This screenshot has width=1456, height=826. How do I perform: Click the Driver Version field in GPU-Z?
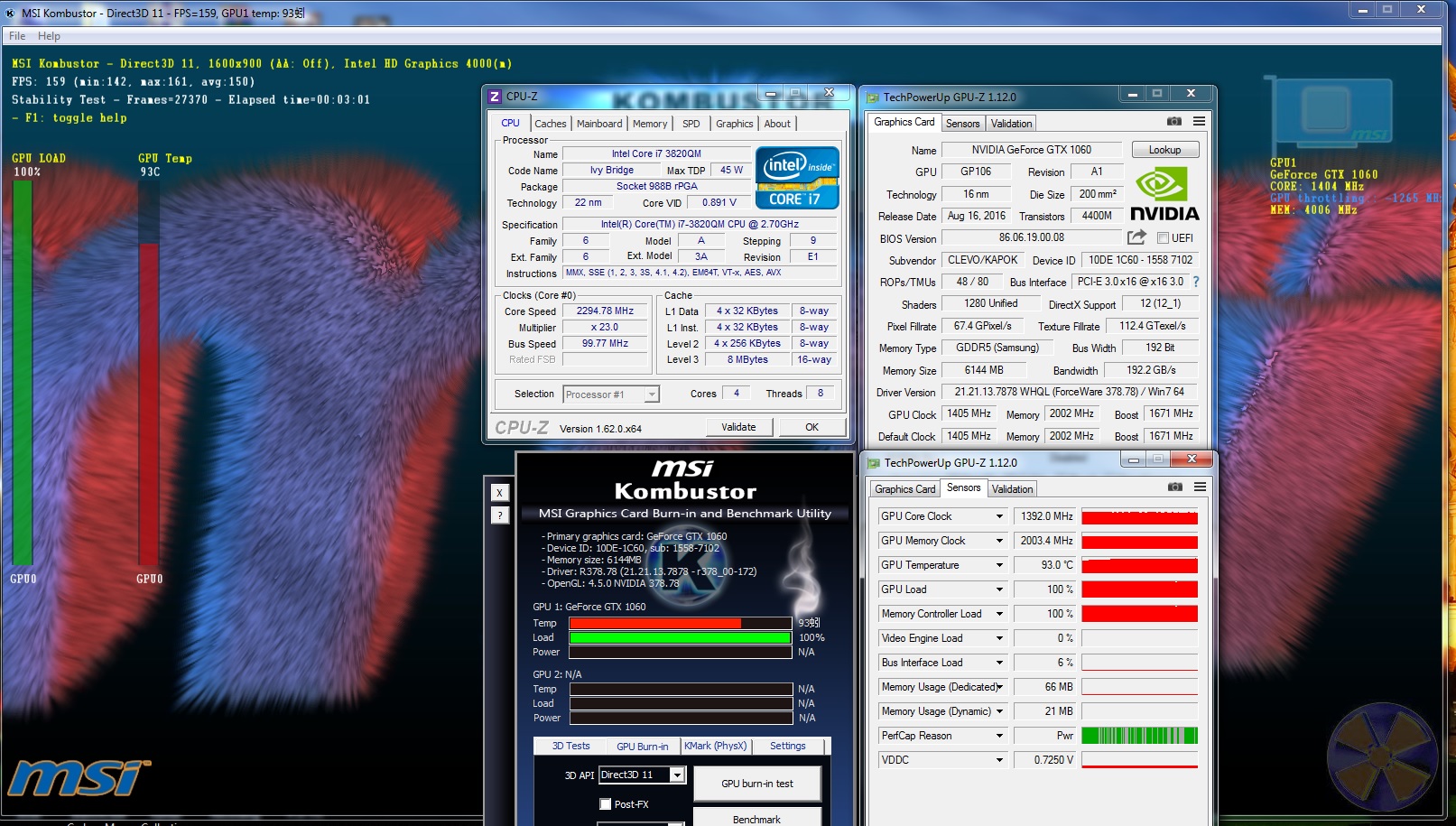[1070, 392]
